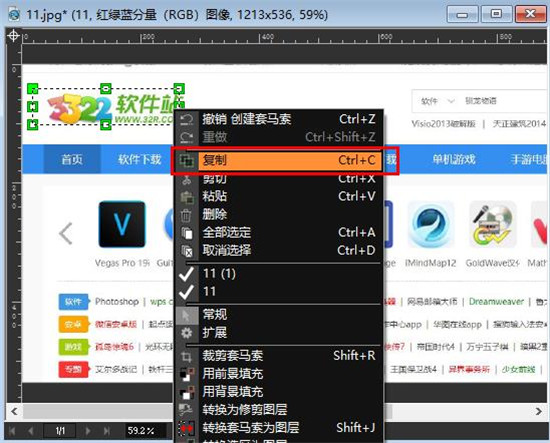Image resolution: width=550 pixels, height=443 pixels.
Task: Click the gear icon beside 扩展
Action: [x=186, y=333]
